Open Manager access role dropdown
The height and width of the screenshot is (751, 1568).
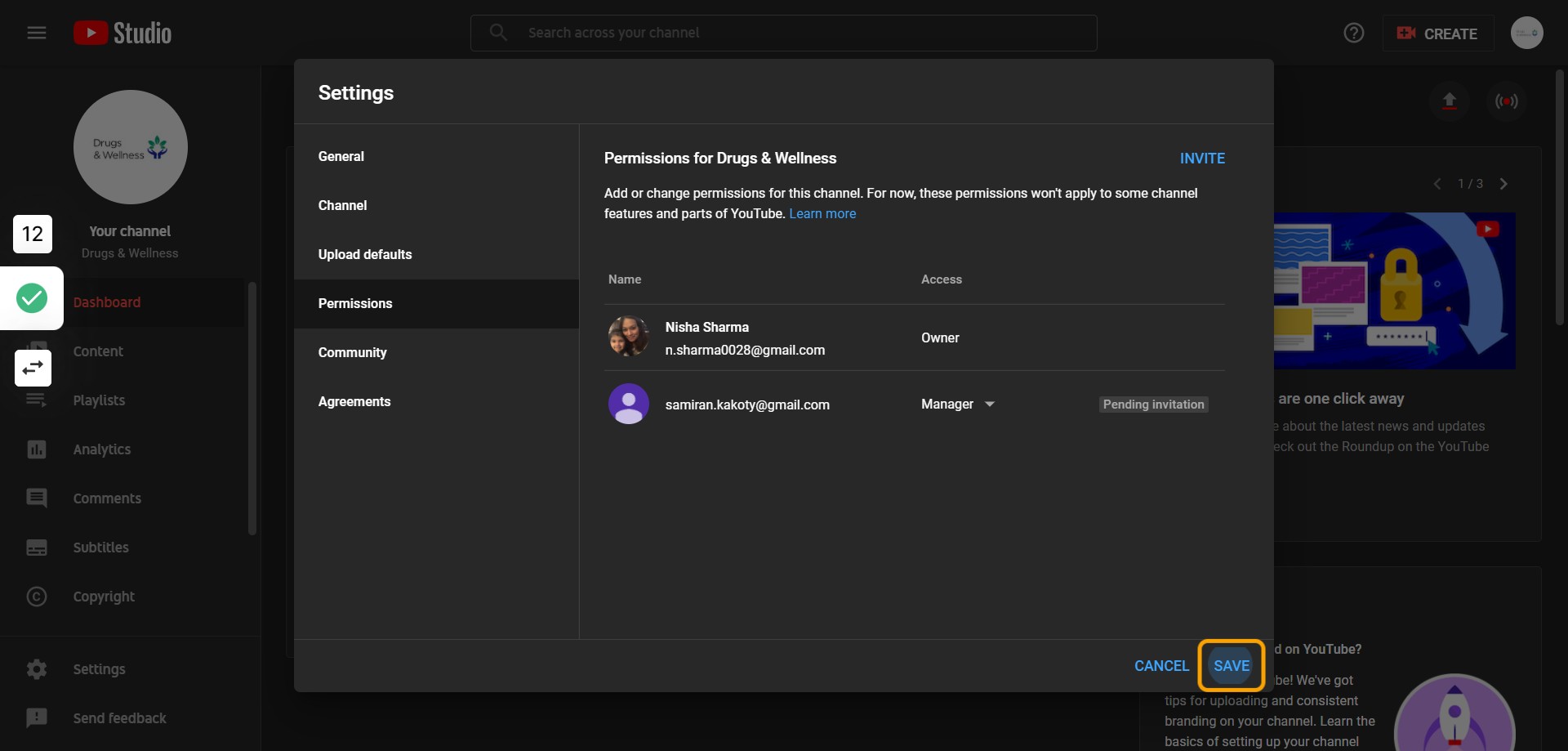[957, 405]
